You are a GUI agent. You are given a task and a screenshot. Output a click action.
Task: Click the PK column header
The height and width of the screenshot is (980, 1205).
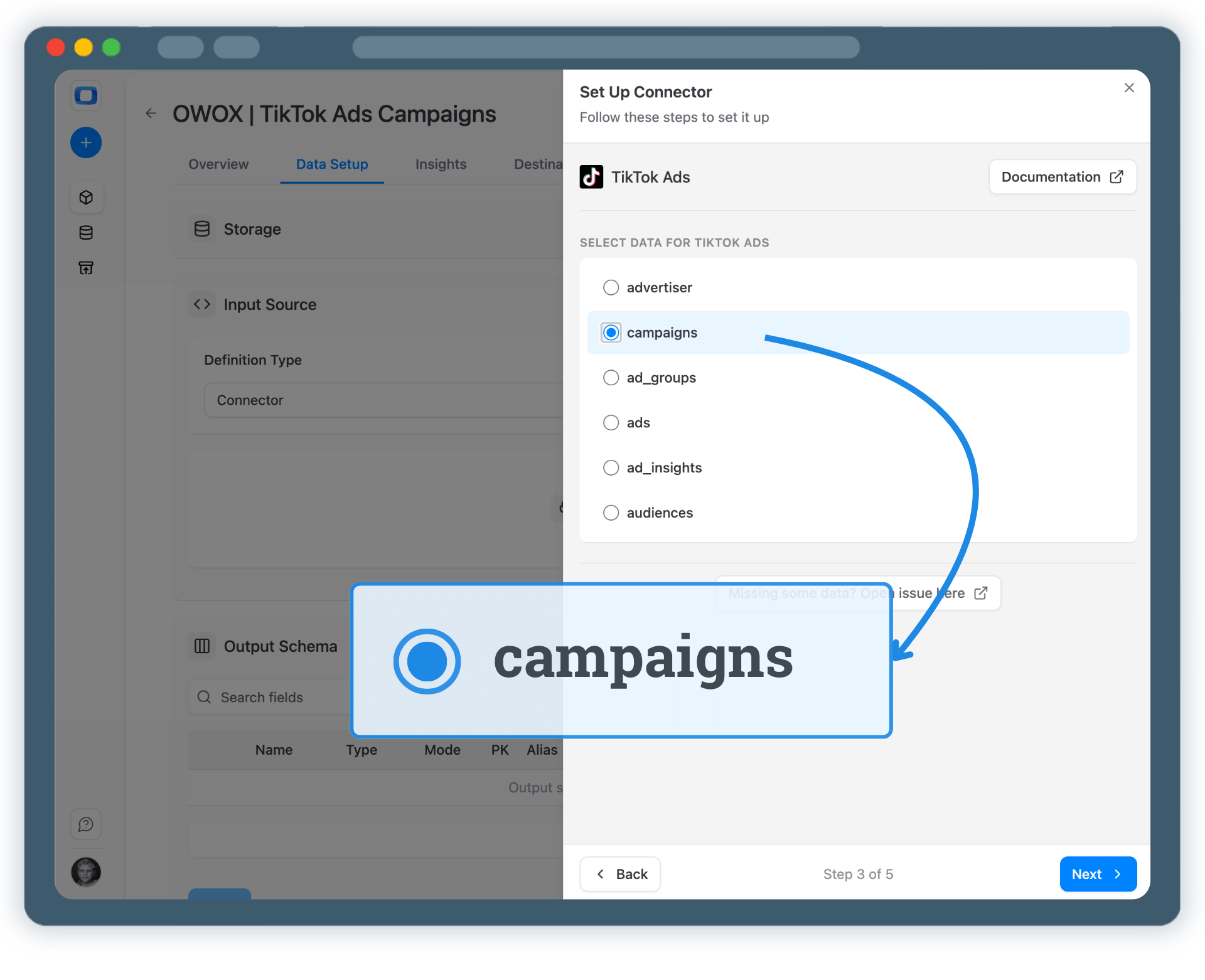coord(500,750)
